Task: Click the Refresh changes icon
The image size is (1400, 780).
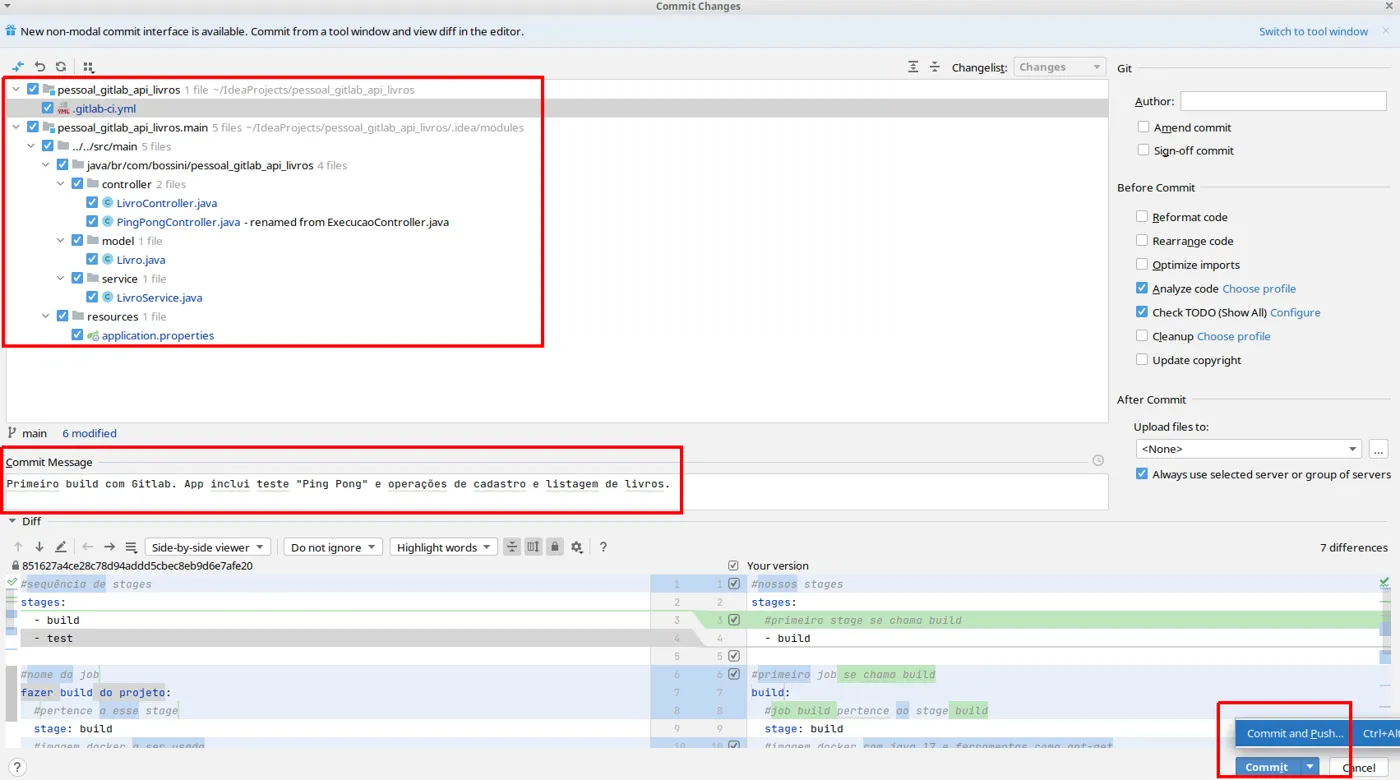Action: pyautogui.click(x=61, y=67)
